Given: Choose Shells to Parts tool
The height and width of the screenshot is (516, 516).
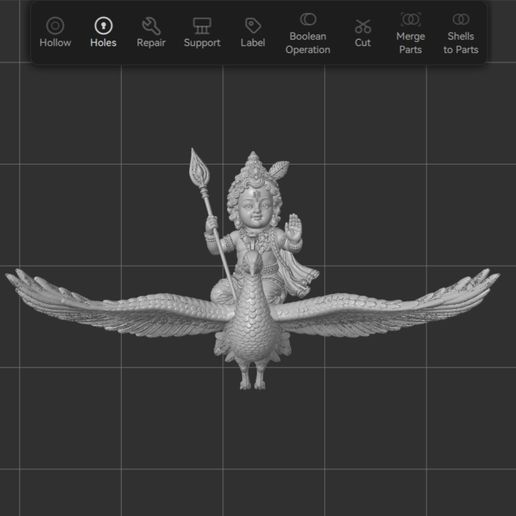Looking at the screenshot, I should [x=461, y=33].
